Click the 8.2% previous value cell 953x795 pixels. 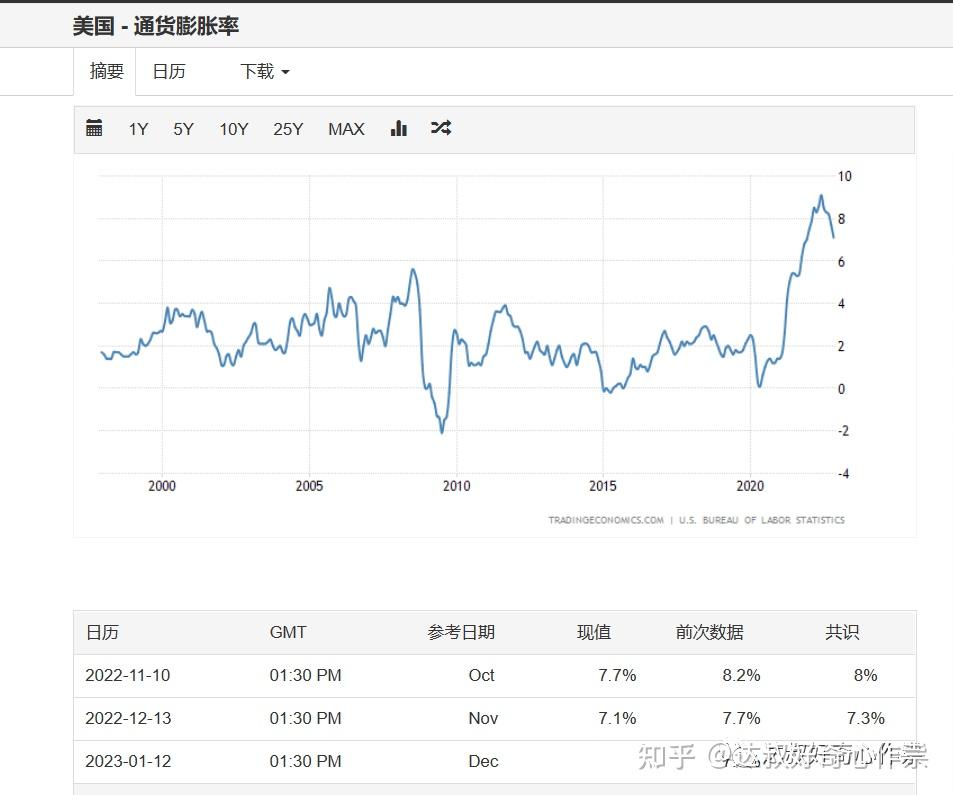click(x=741, y=675)
